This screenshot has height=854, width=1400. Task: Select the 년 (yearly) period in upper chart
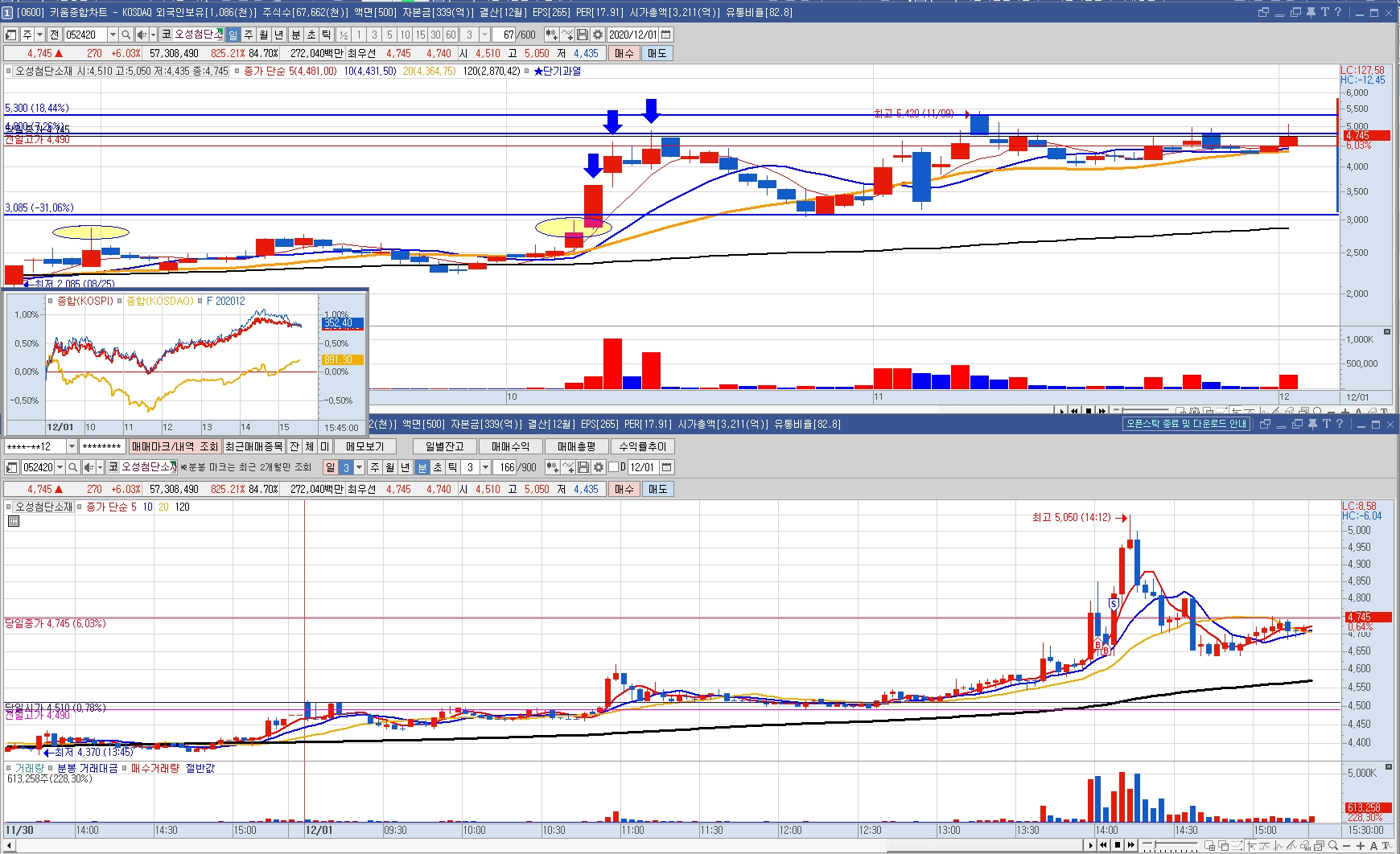279,35
